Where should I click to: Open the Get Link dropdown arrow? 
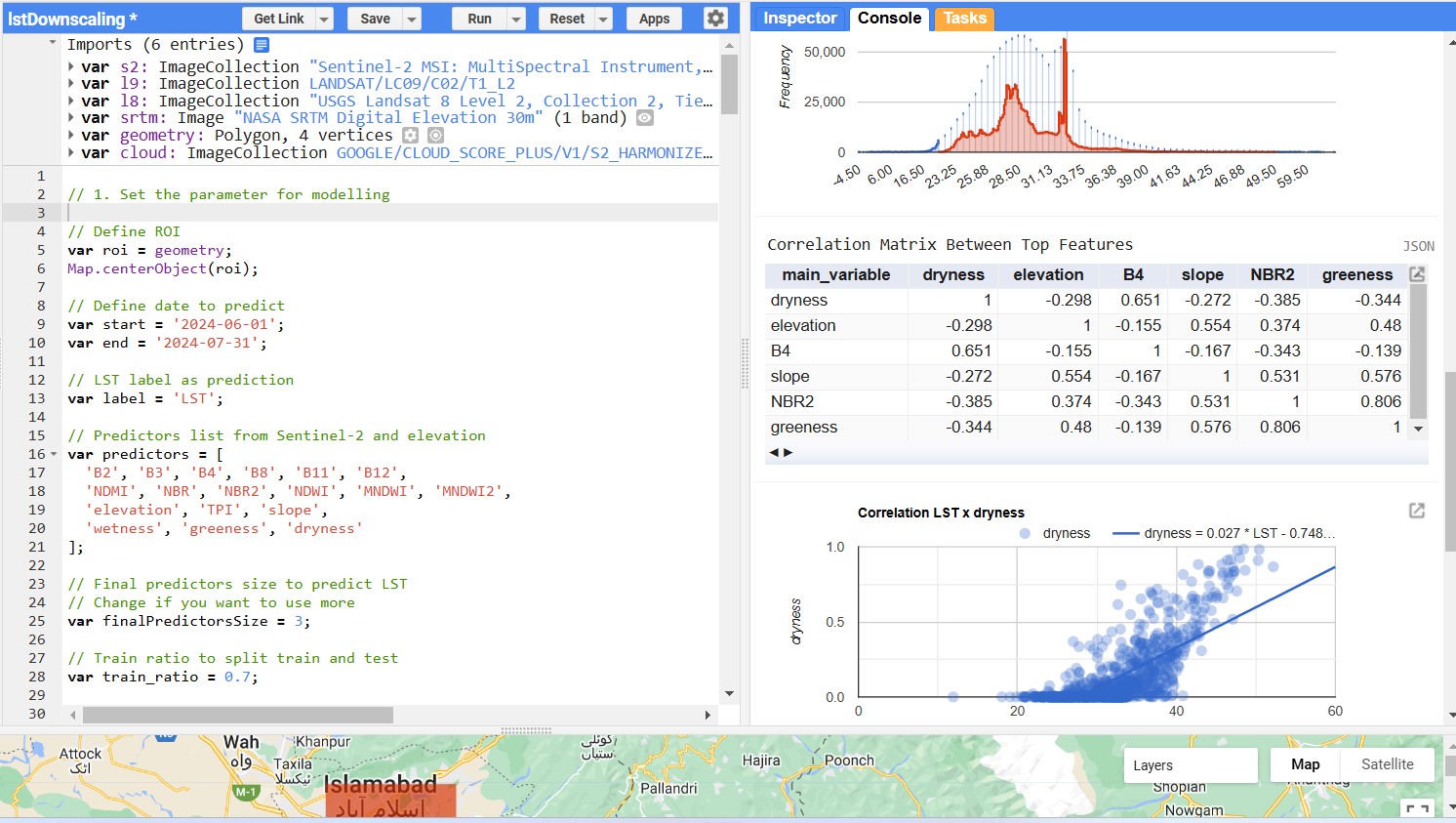coord(325,19)
